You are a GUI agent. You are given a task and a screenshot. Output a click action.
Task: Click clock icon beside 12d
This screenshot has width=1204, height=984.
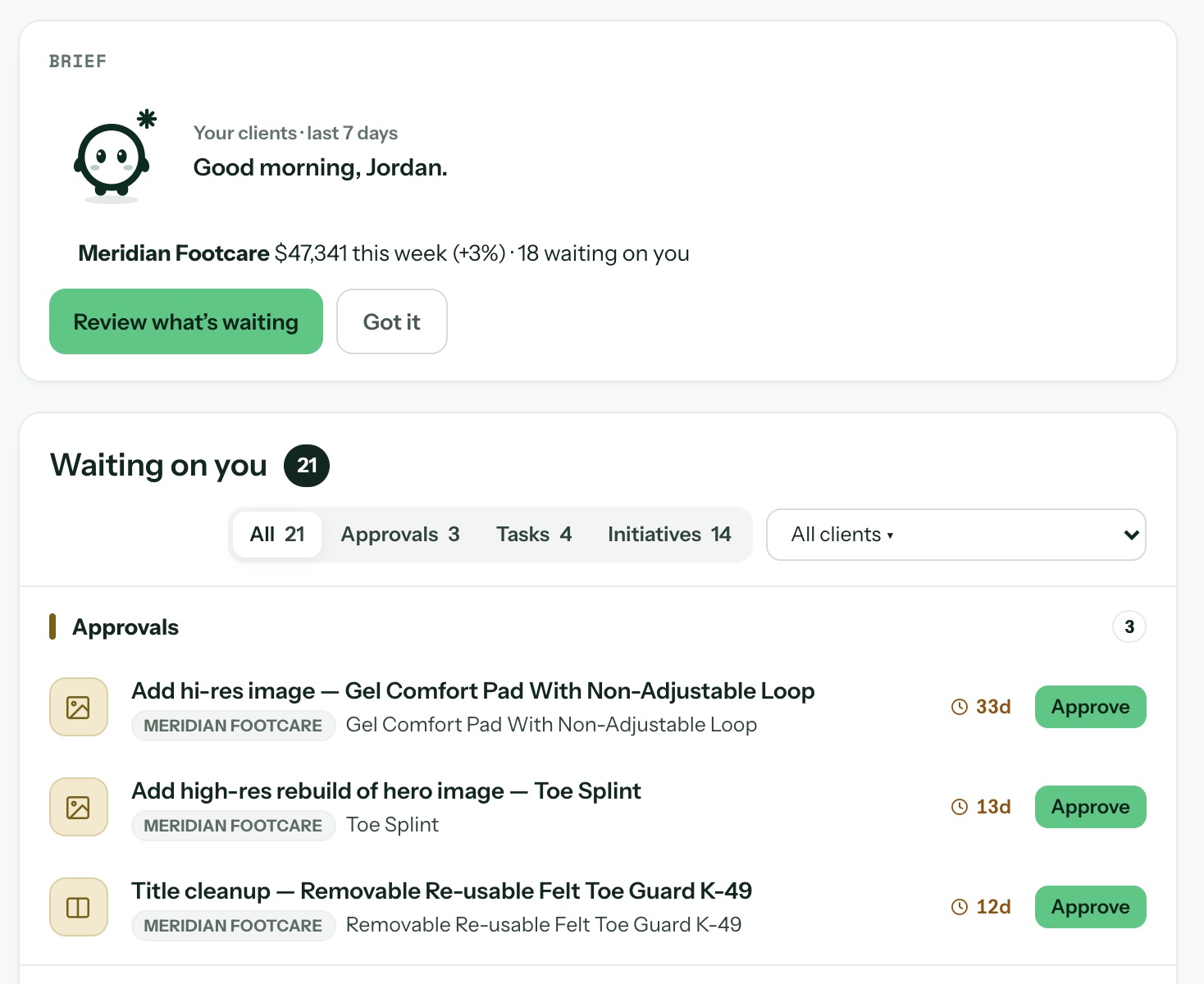click(x=960, y=907)
